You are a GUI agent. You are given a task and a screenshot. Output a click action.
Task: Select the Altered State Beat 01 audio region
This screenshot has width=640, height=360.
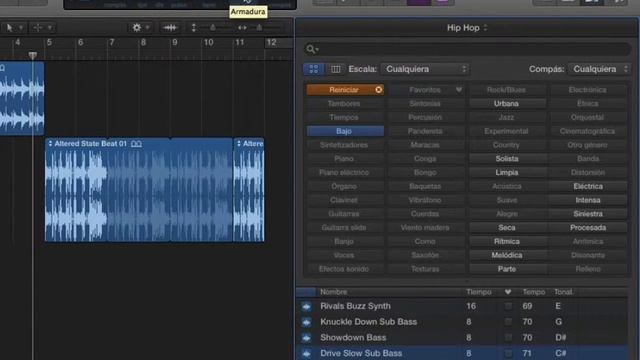139,190
